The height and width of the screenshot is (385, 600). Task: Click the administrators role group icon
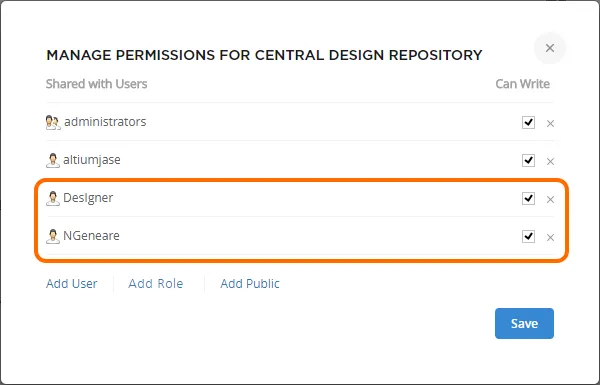point(53,122)
